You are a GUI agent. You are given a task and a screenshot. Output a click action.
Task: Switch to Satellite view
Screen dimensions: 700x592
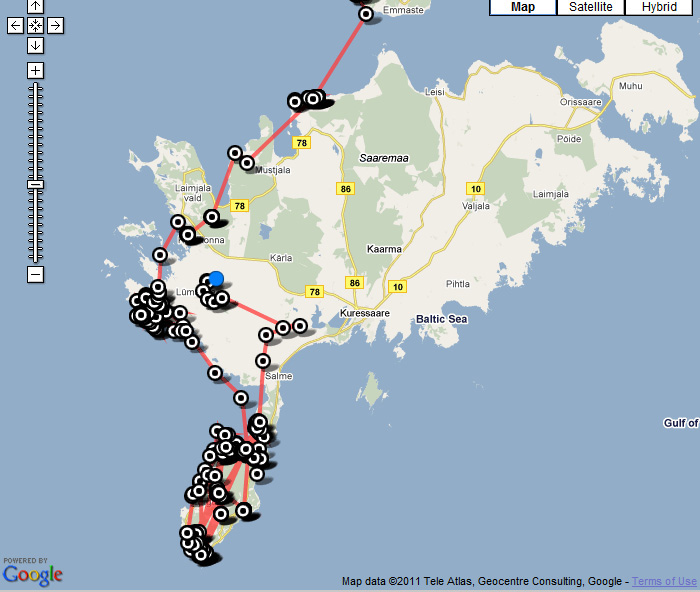pyautogui.click(x=590, y=7)
